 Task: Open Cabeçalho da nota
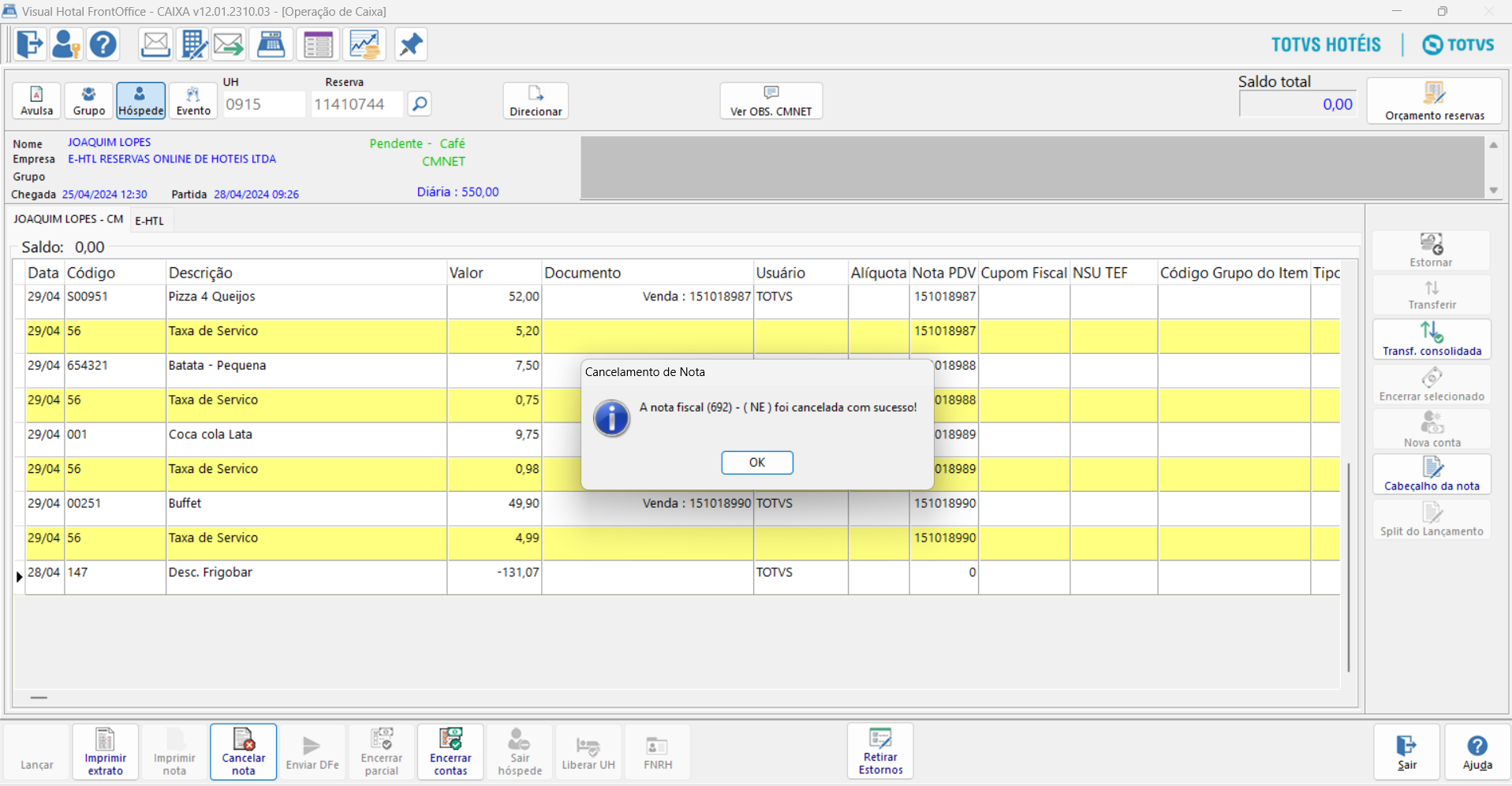1432,475
